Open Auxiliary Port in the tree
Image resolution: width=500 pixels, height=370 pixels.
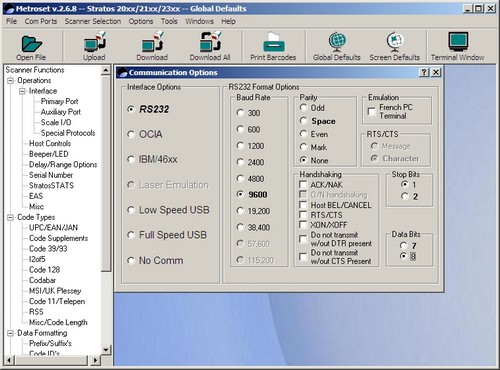(61, 112)
